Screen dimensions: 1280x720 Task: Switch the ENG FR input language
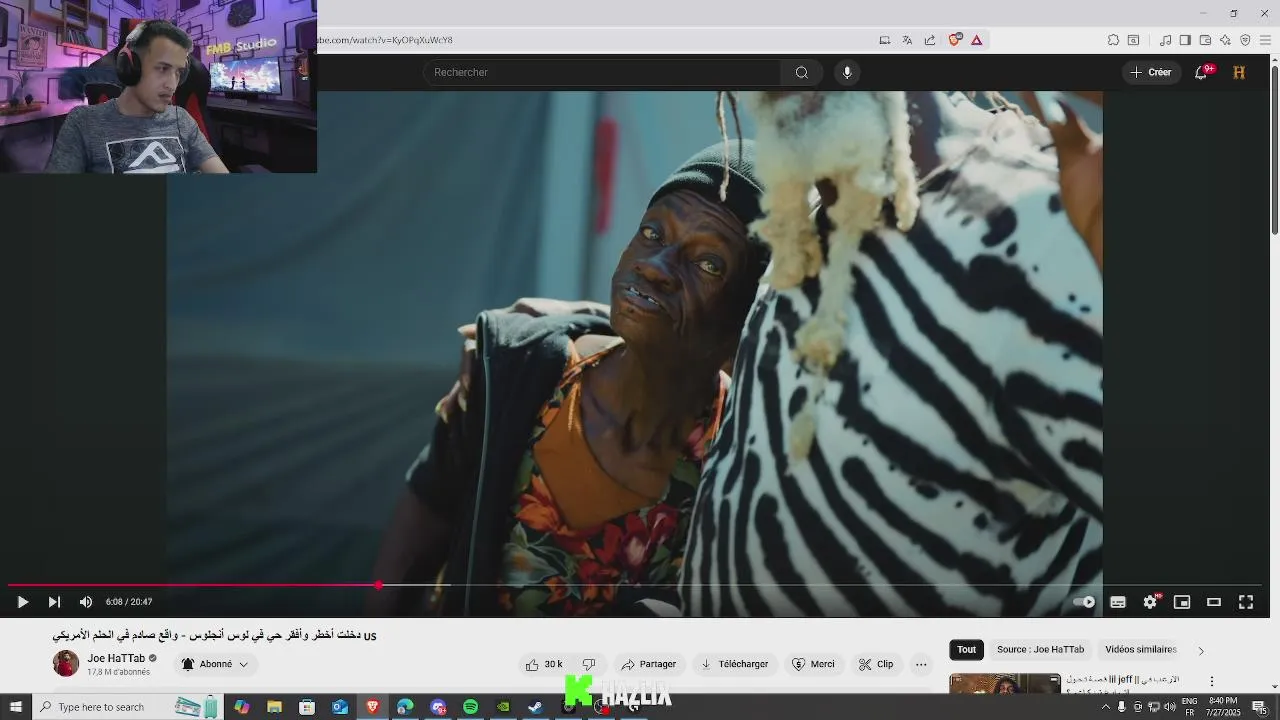tap(1190, 707)
